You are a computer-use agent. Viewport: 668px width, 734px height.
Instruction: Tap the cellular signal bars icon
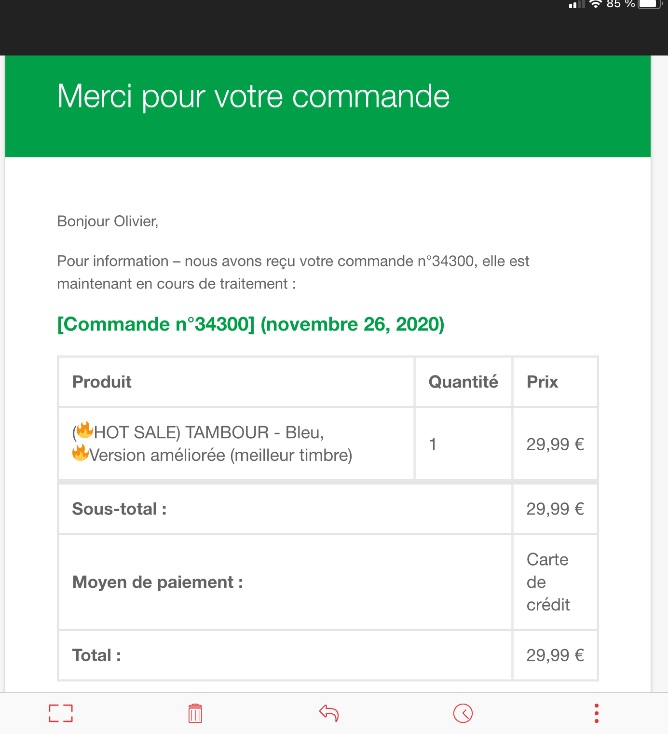point(576,4)
